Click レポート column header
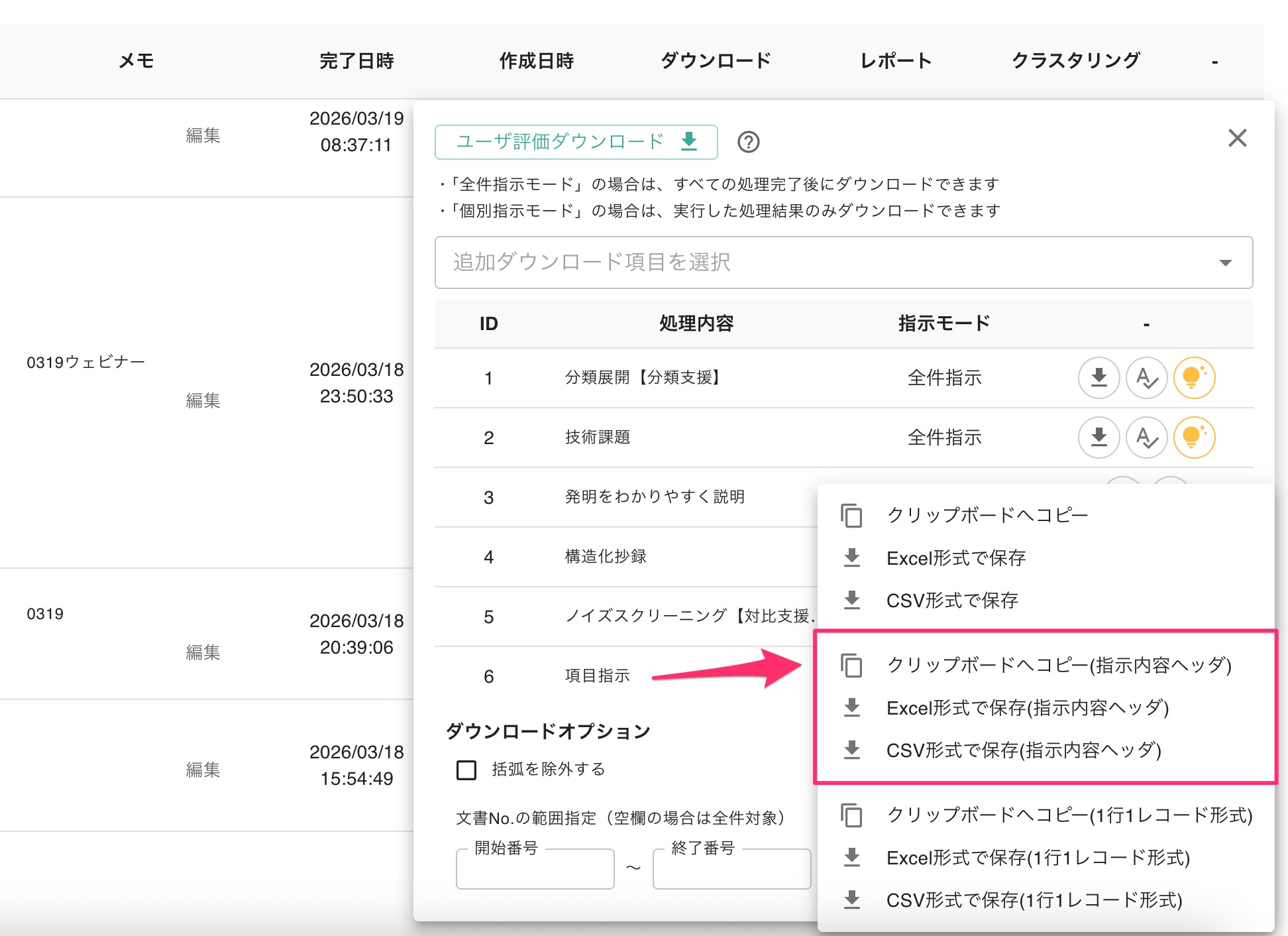 point(896,61)
